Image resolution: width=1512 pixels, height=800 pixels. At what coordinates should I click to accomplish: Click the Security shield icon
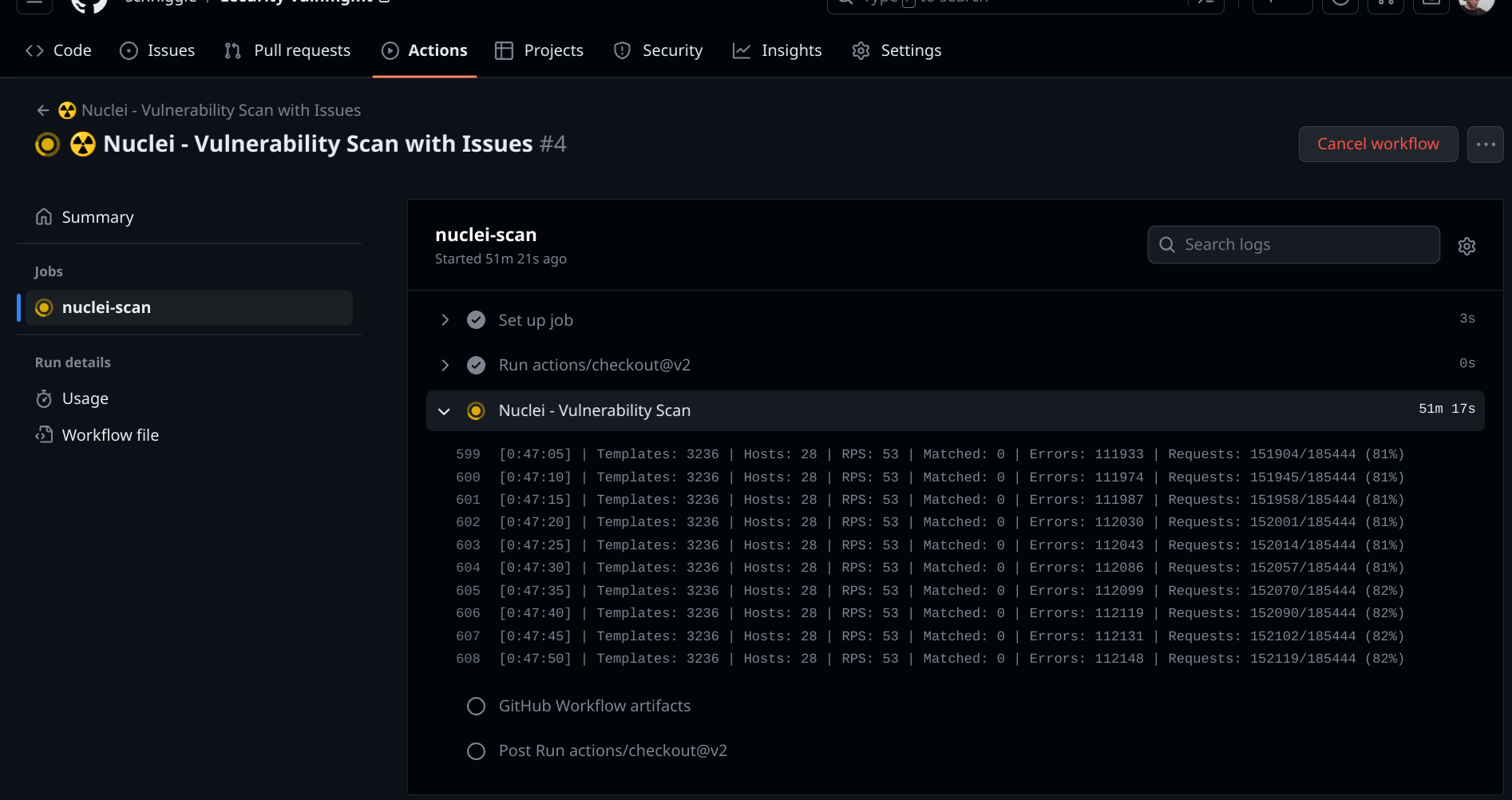[x=623, y=50]
